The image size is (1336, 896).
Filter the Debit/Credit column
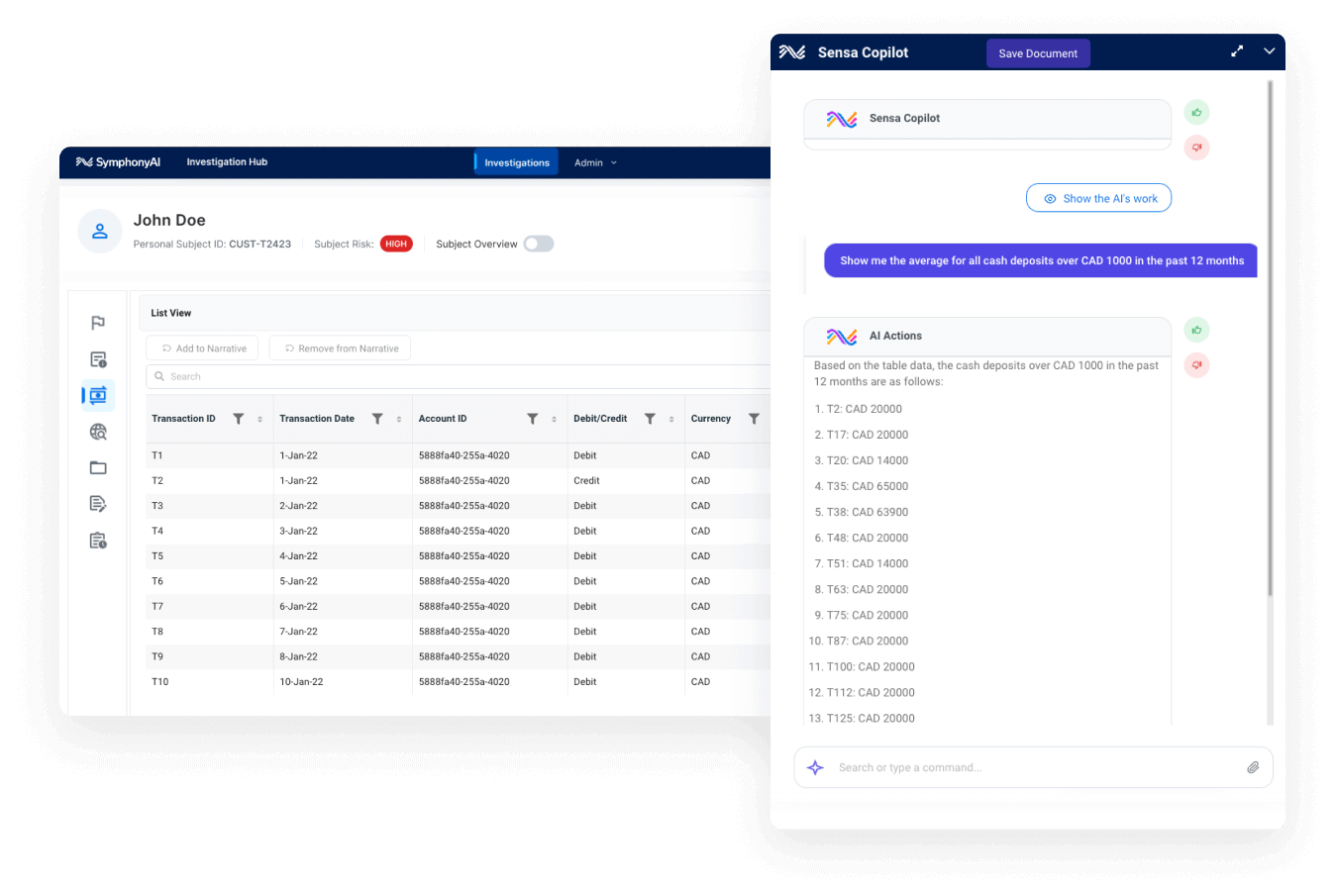650,419
